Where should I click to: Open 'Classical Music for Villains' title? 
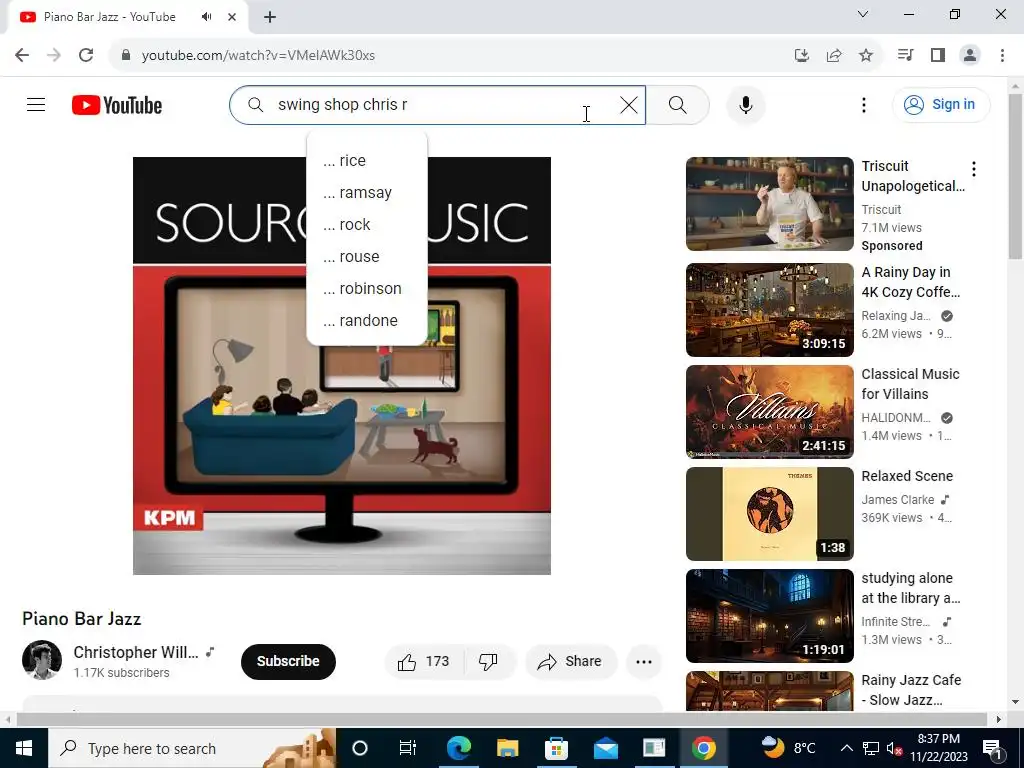tap(910, 383)
